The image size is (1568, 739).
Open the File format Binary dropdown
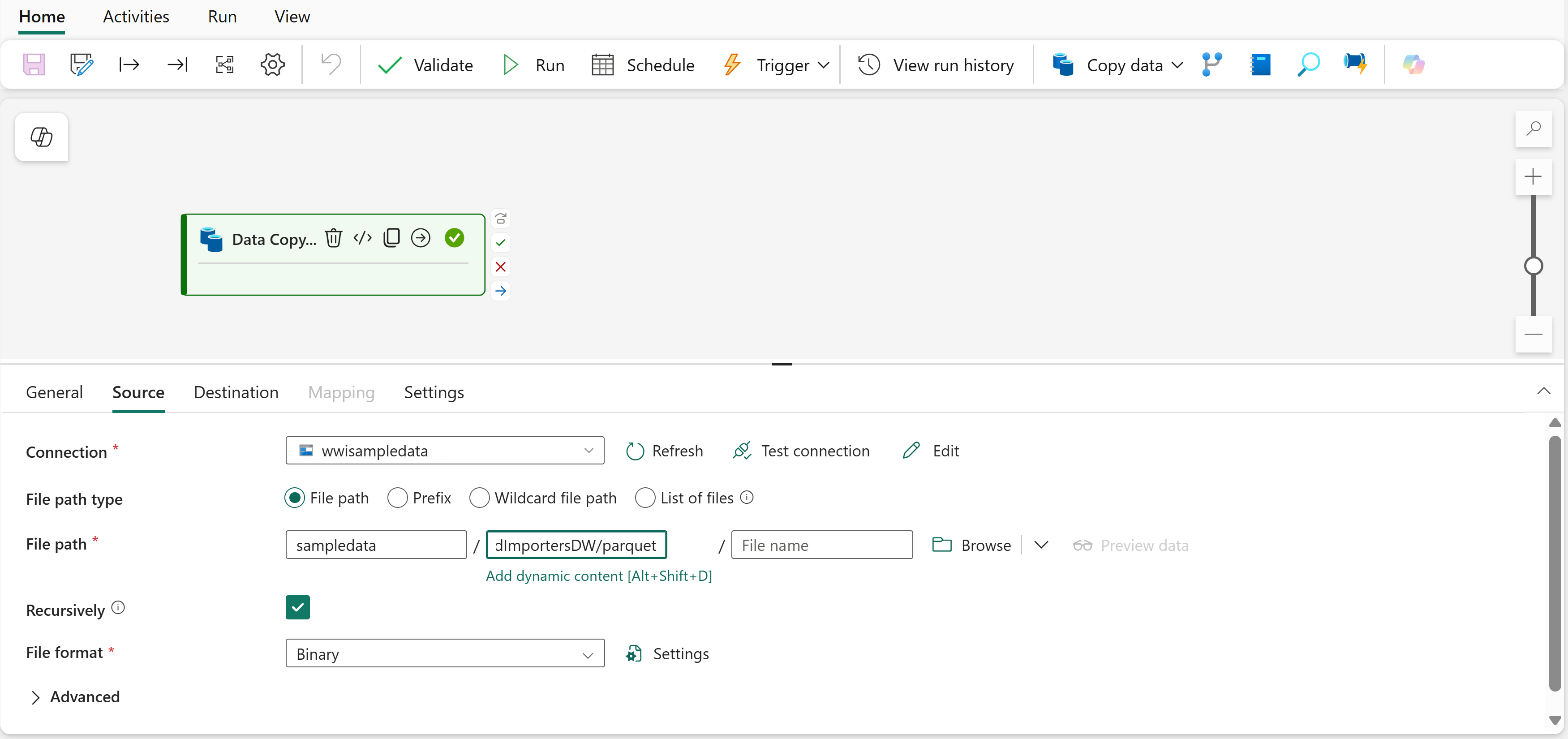click(x=444, y=653)
